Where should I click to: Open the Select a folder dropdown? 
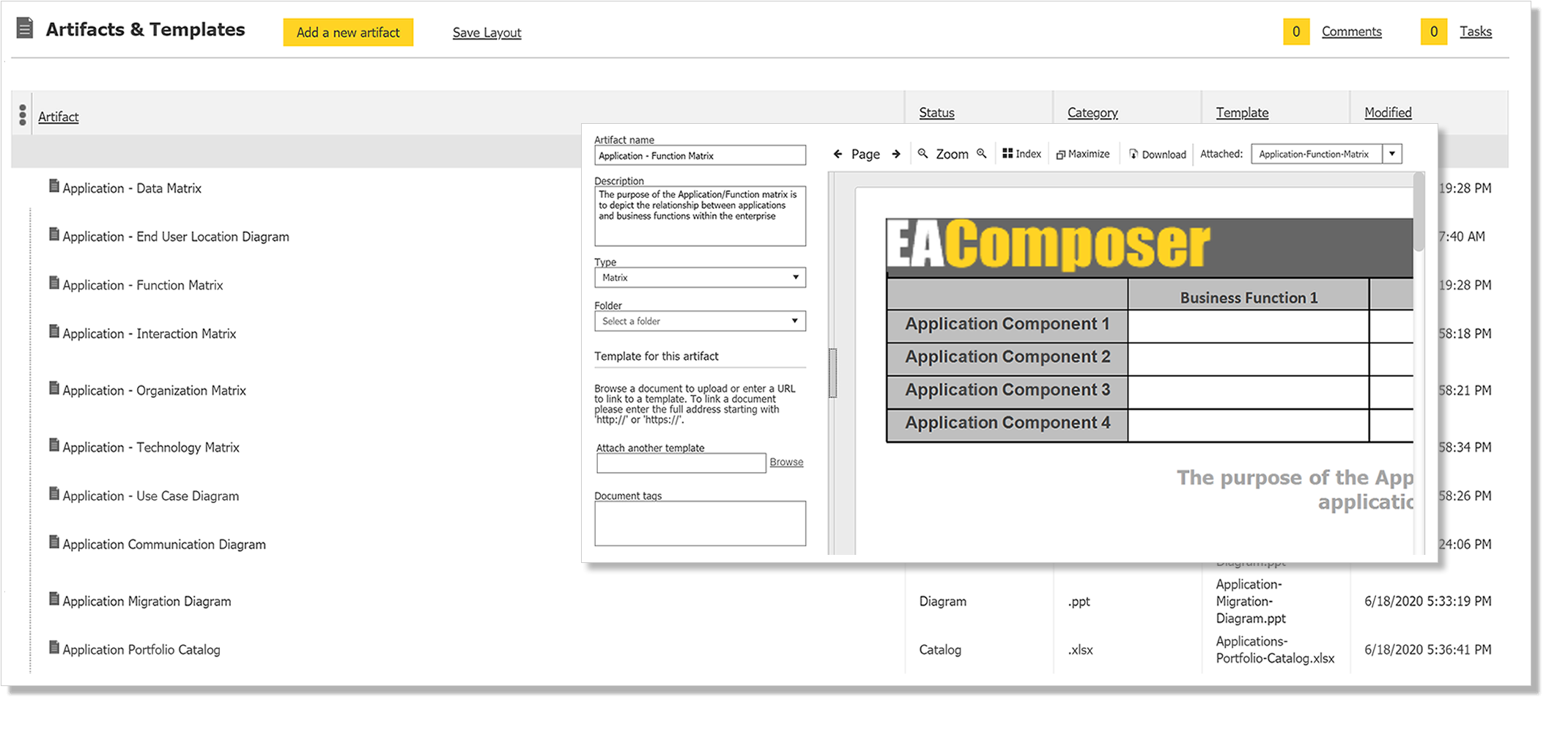coord(795,321)
